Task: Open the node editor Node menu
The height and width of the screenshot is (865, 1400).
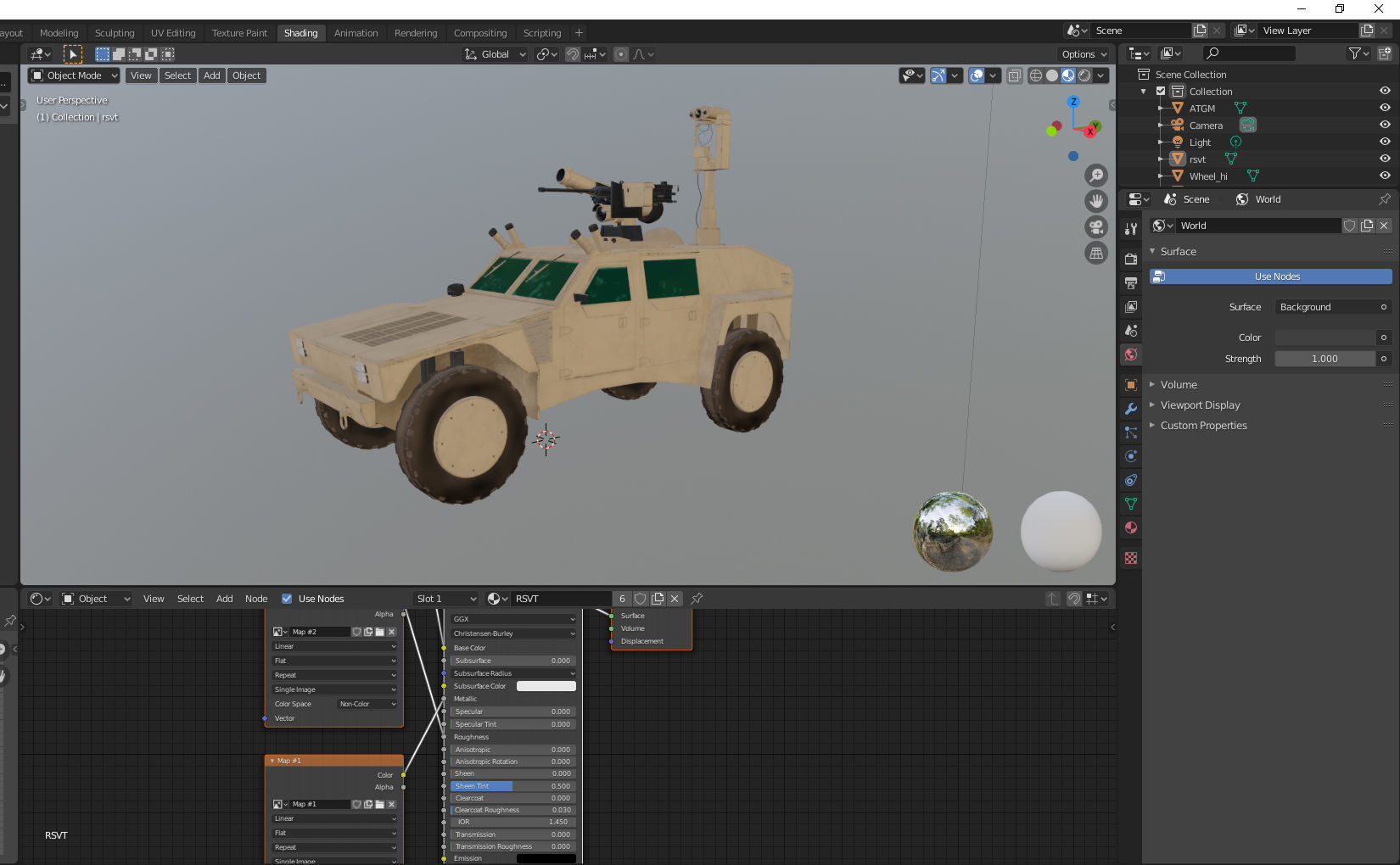Action: tap(256, 599)
